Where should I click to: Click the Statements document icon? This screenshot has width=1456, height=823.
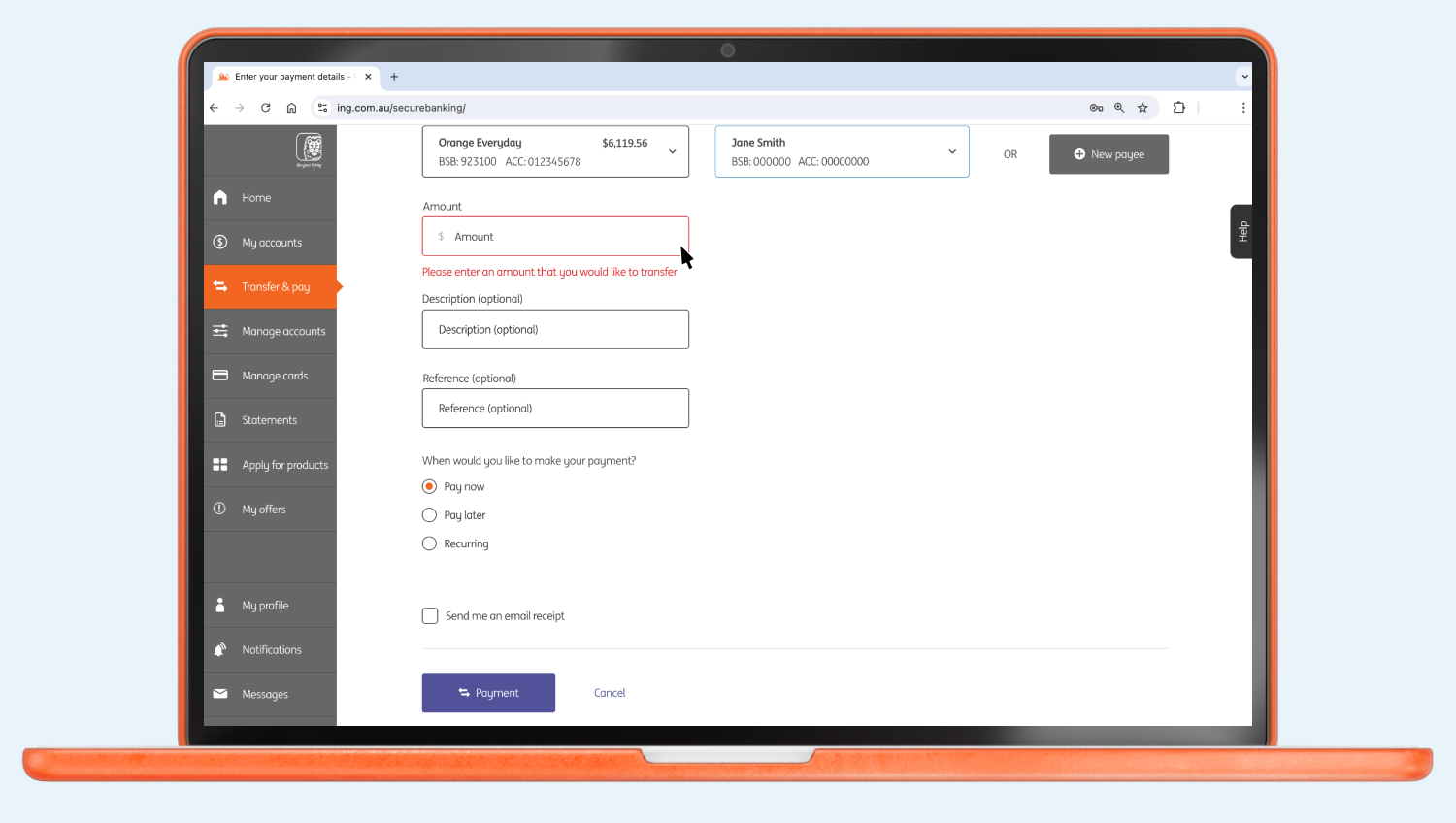[x=219, y=419]
